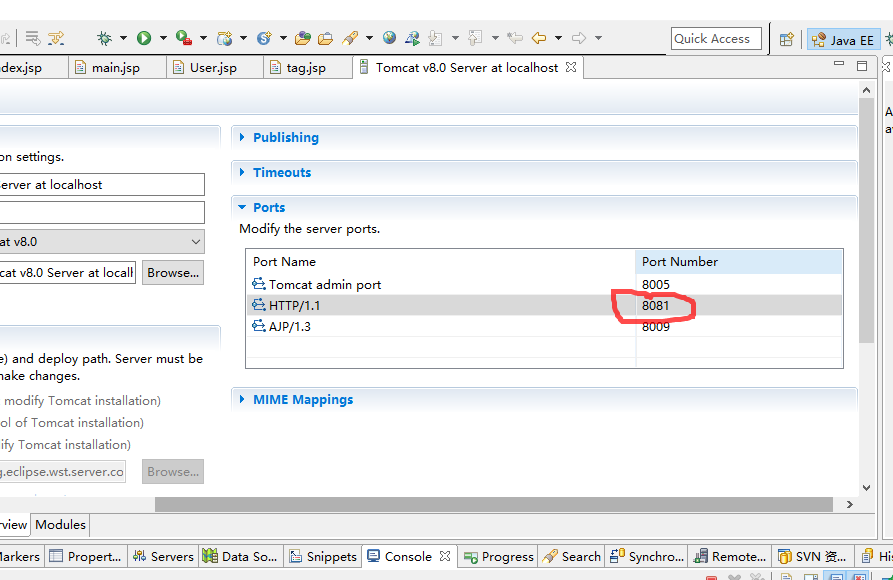This screenshot has height=580, width=893.
Task: Click the Back navigation arrow in toolbar
Action: click(539, 38)
